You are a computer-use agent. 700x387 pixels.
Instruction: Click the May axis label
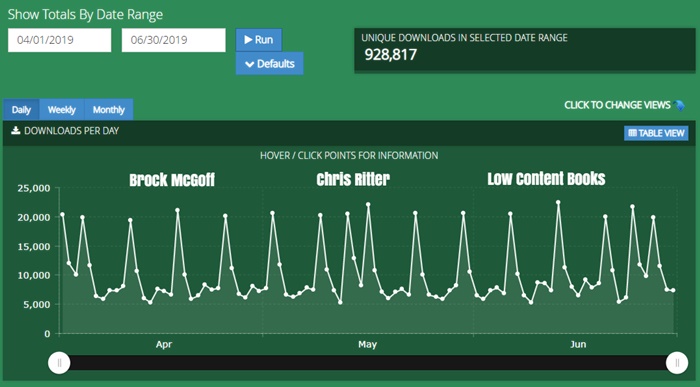tap(367, 344)
